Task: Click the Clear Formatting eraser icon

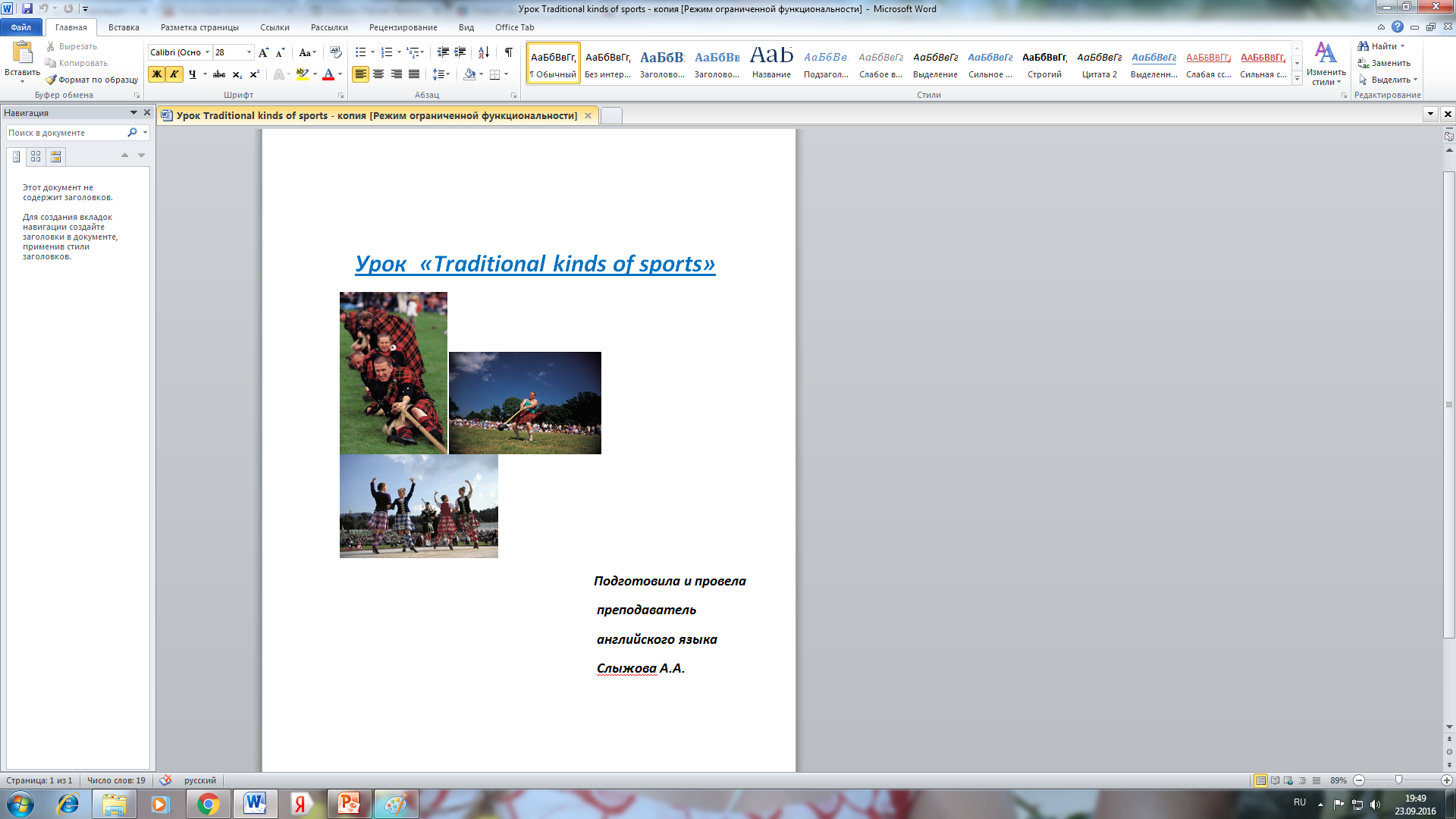Action: [336, 52]
